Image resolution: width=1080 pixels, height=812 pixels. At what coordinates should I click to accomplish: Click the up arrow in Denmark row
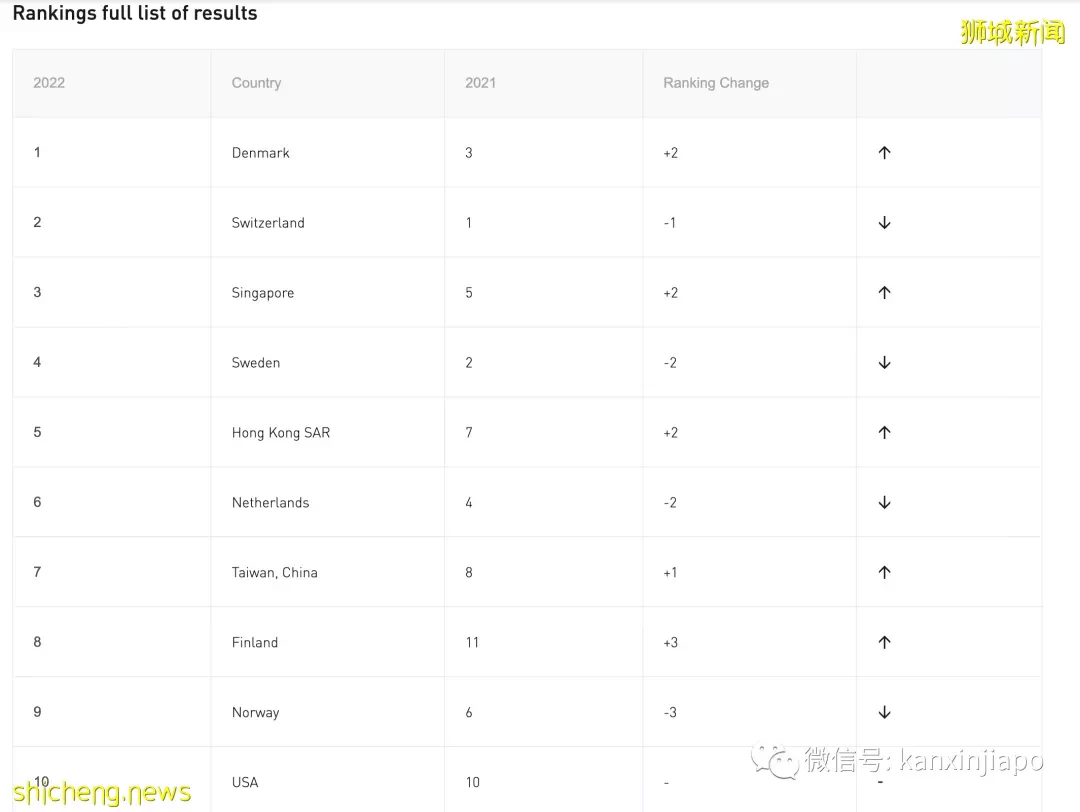tap(884, 153)
